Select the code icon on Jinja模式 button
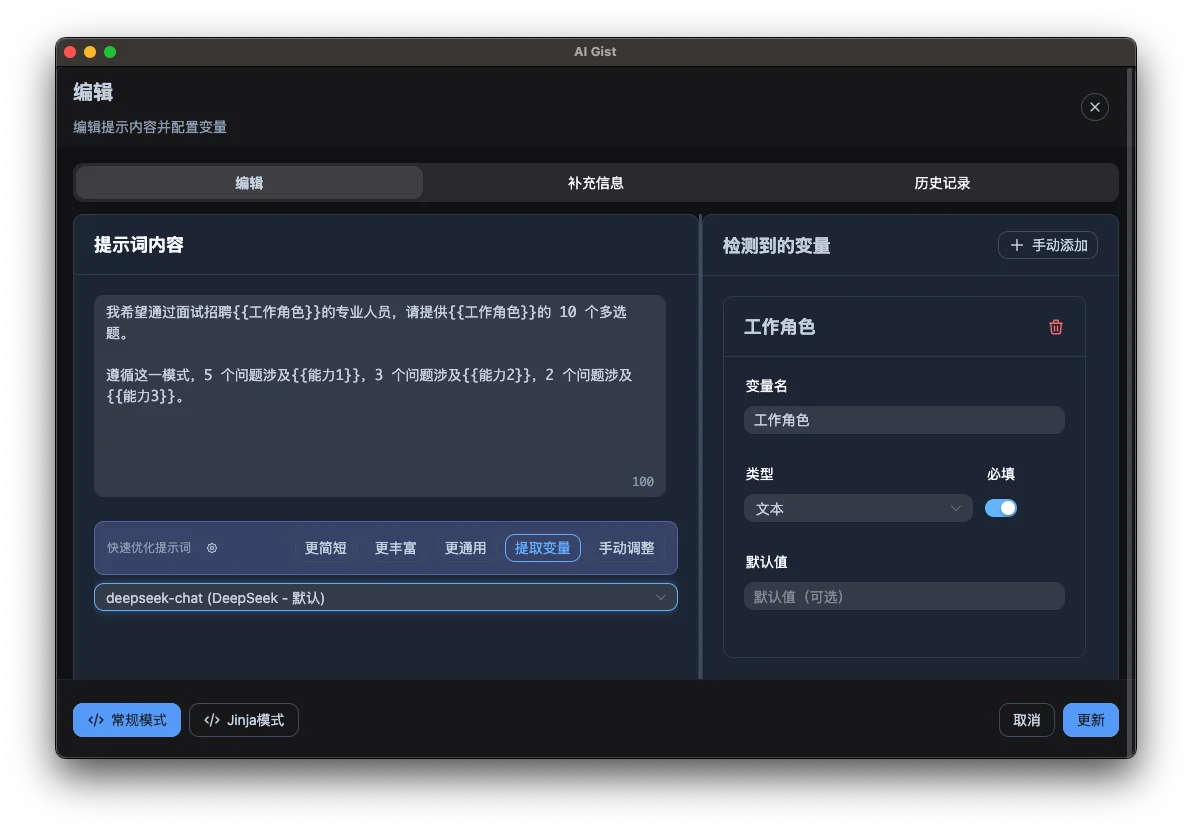This screenshot has width=1192, height=832. coord(212,720)
